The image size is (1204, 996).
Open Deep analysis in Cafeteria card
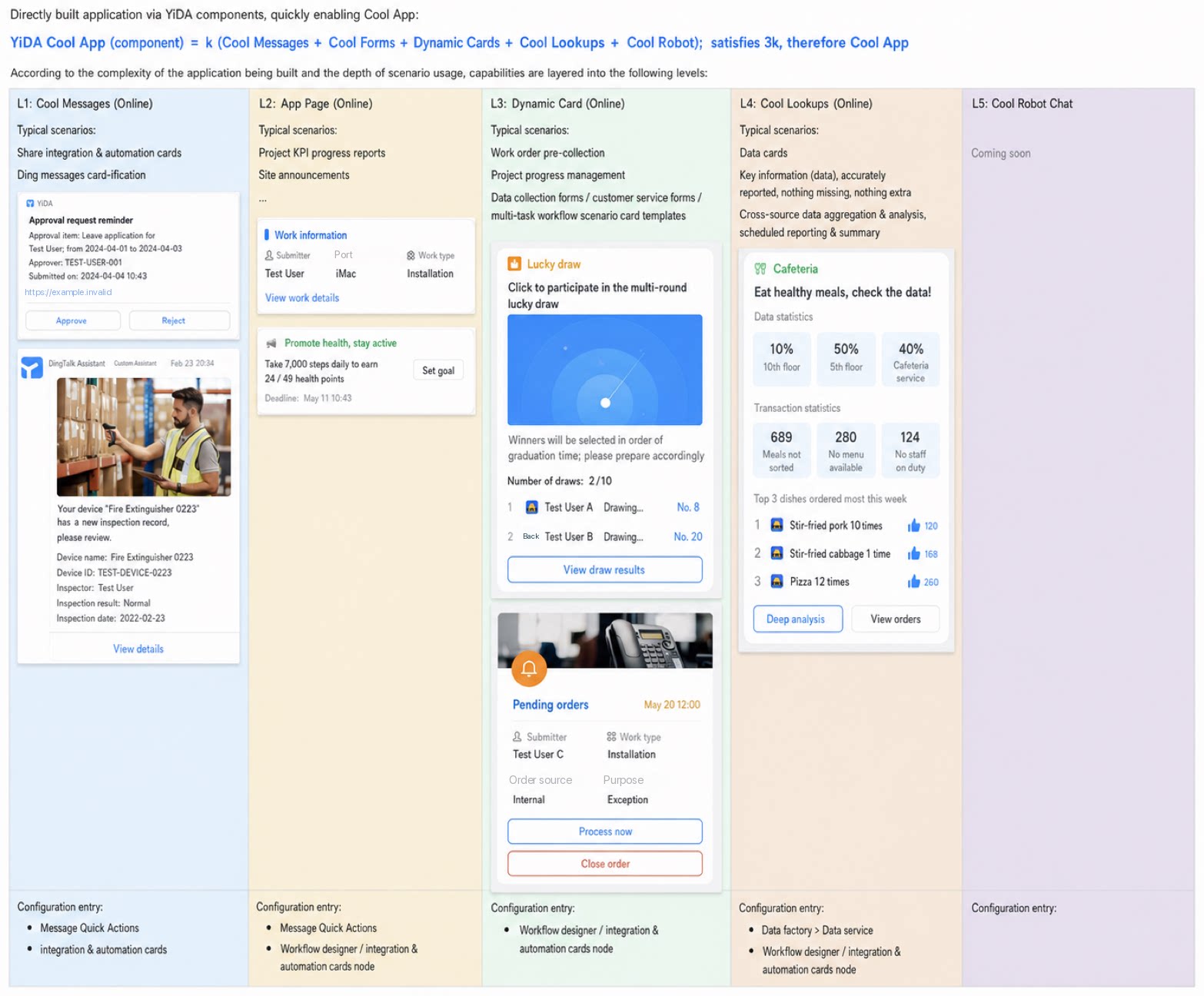tap(797, 619)
